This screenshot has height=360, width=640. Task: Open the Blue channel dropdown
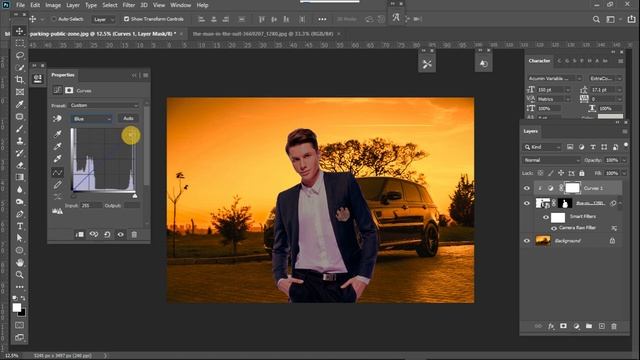(91, 118)
